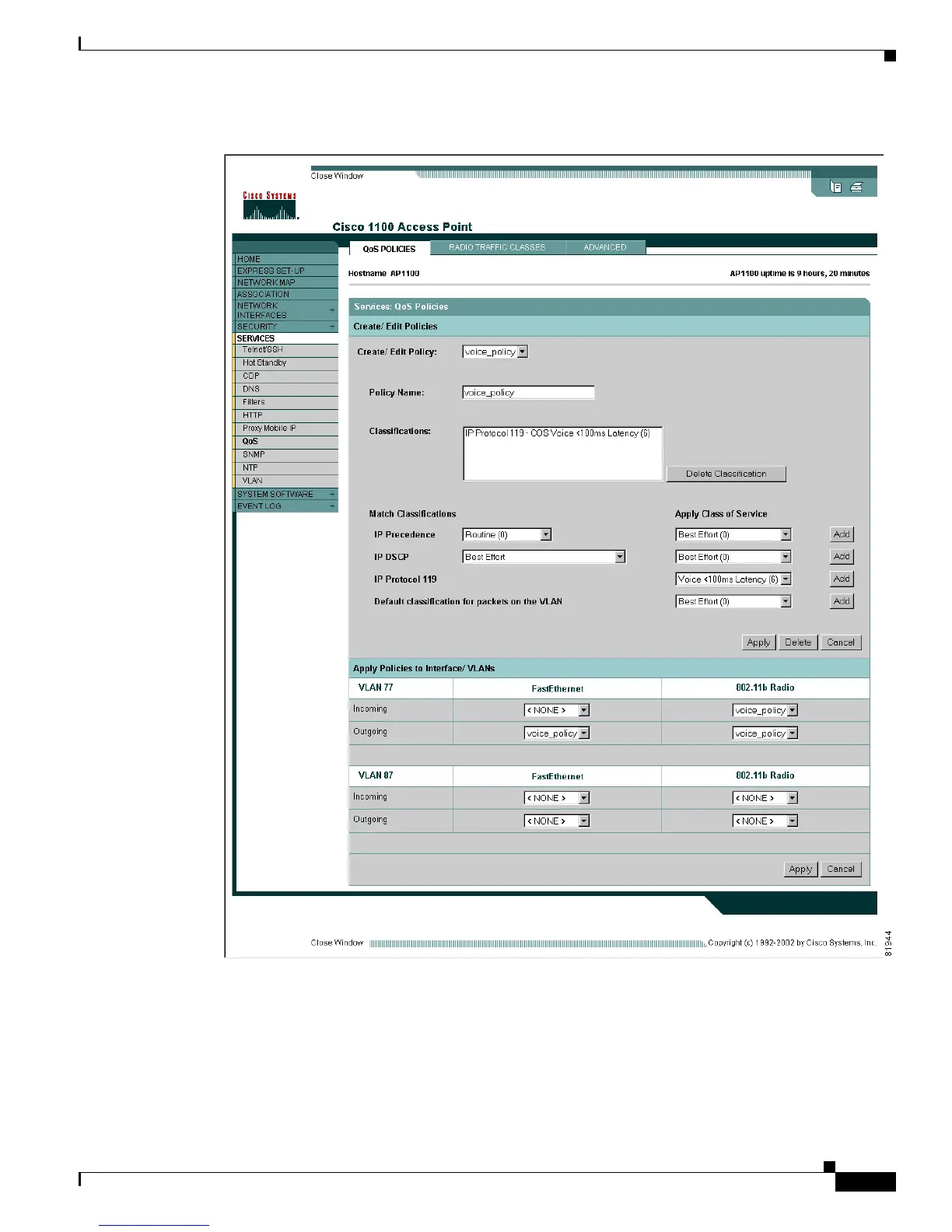952x1232 pixels.
Task: Click Add for IP Precedence row
Action: [x=842, y=534]
